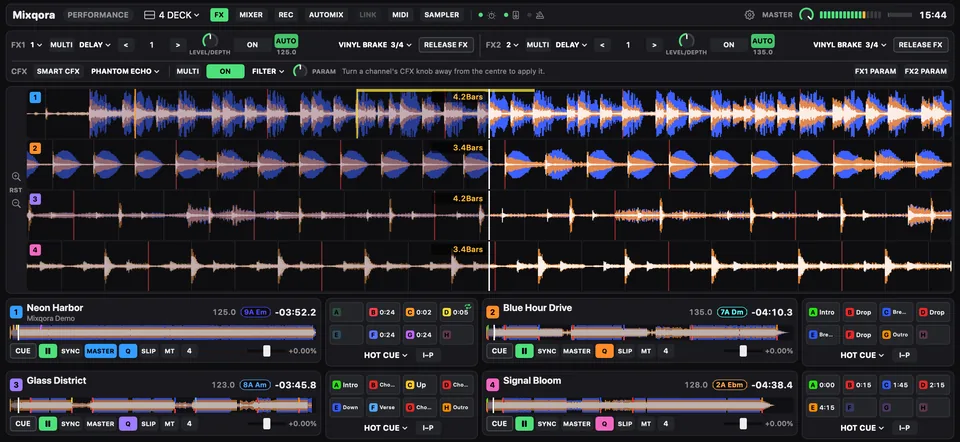Click the I–P button for deck 2

click(x=904, y=355)
